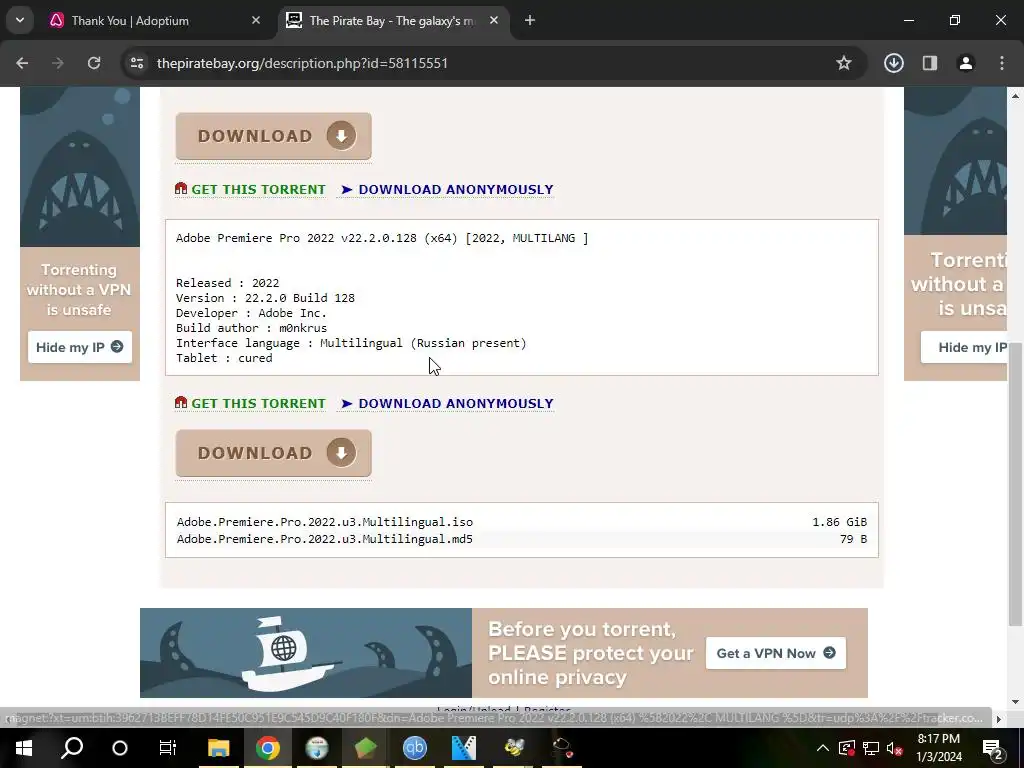Click Get a VPN Now button

point(776,653)
